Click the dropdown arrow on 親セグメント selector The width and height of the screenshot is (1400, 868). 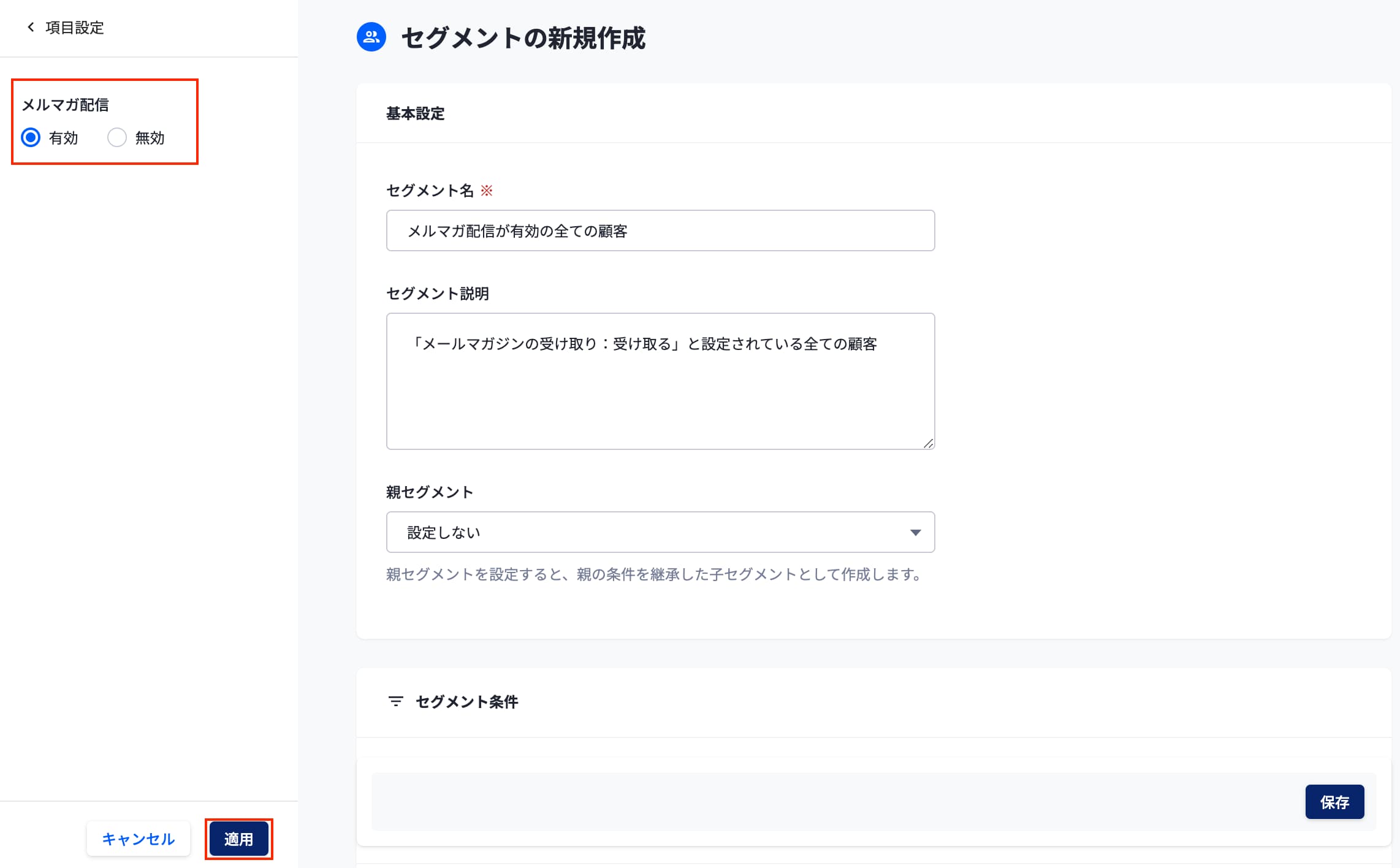[x=915, y=532]
